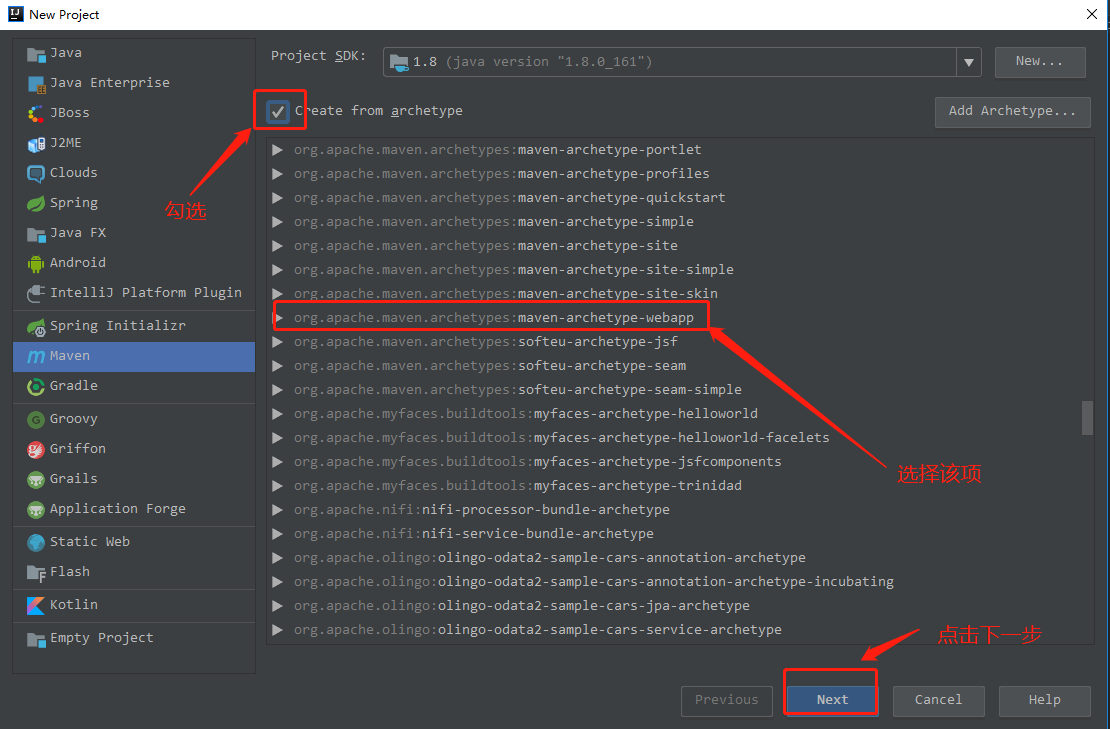Click New... SDK button
Image resolution: width=1110 pixels, height=729 pixels.
1039,62
